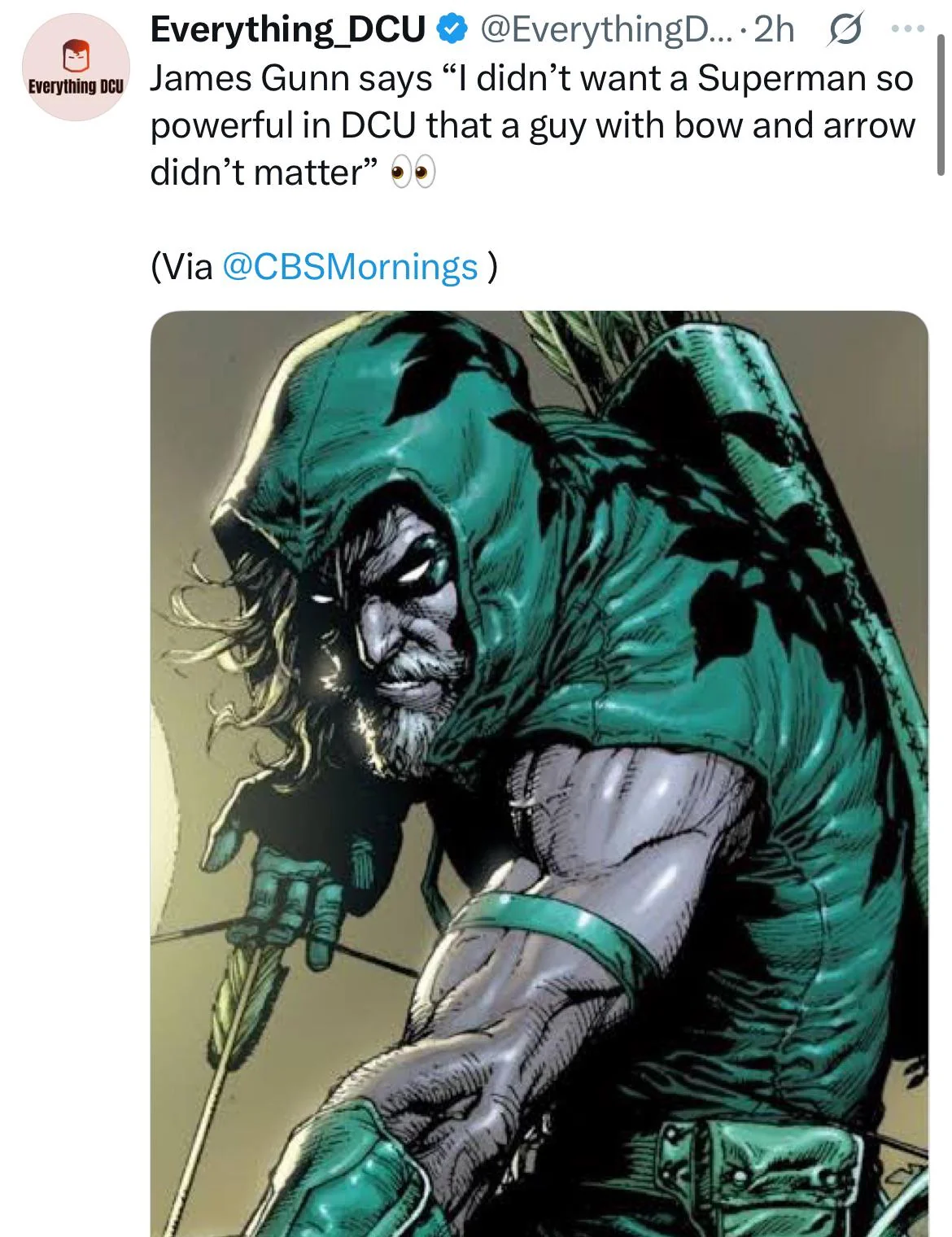Click the blue verified checkmark badge
This screenshot has height=1237, width=952.
pyautogui.click(x=449, y=29)
